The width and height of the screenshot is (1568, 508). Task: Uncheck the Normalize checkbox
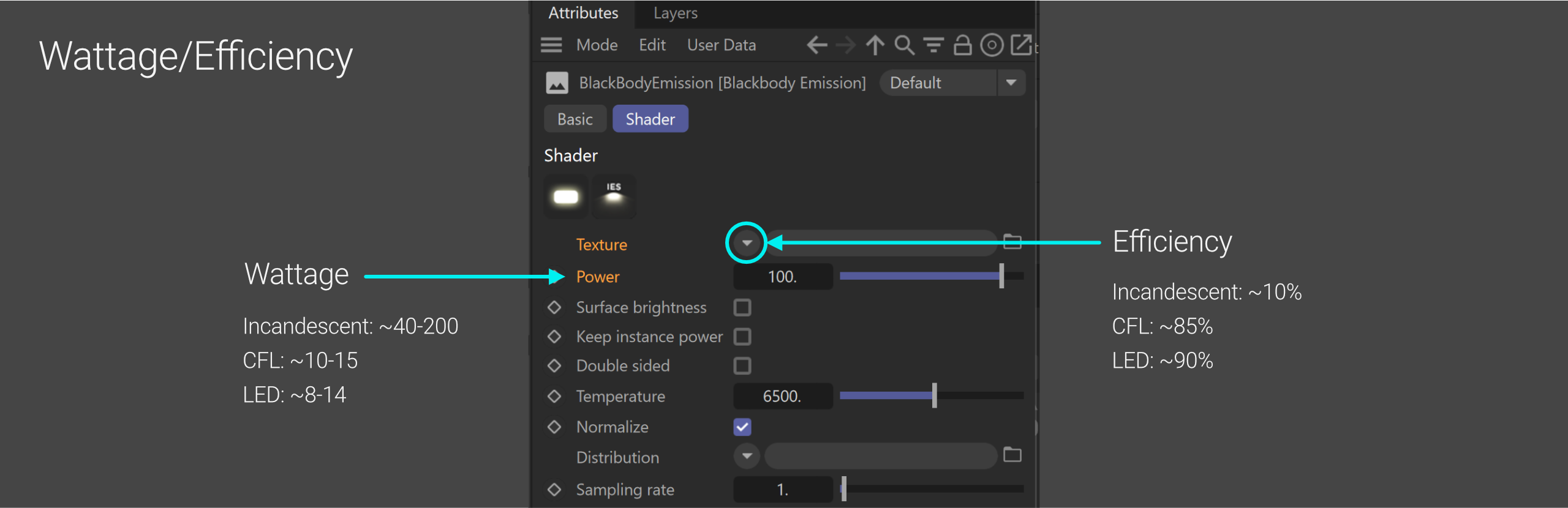[x=742, y=427]
